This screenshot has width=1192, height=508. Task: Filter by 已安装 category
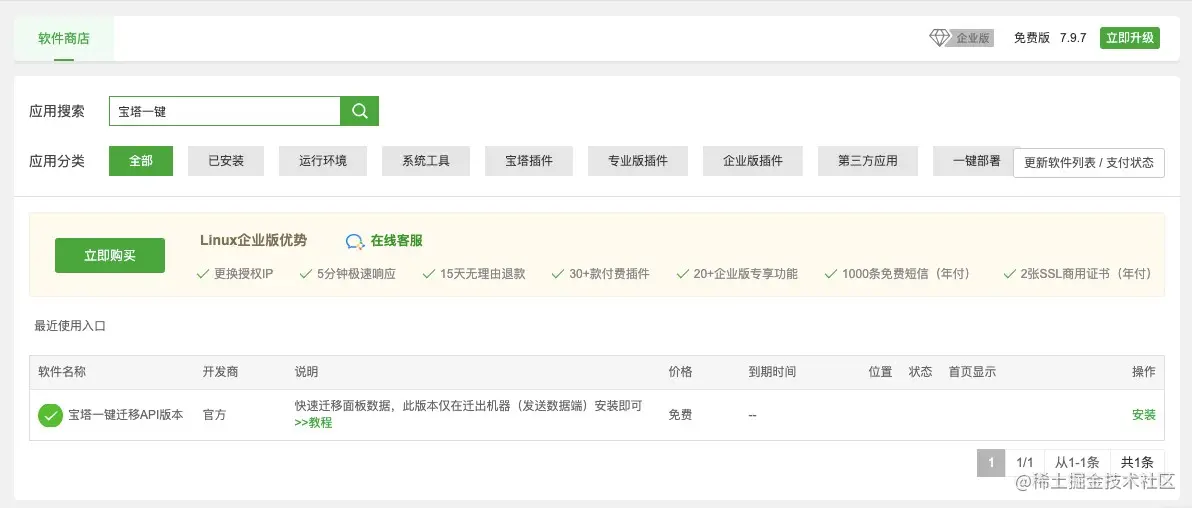coord(226,161)
